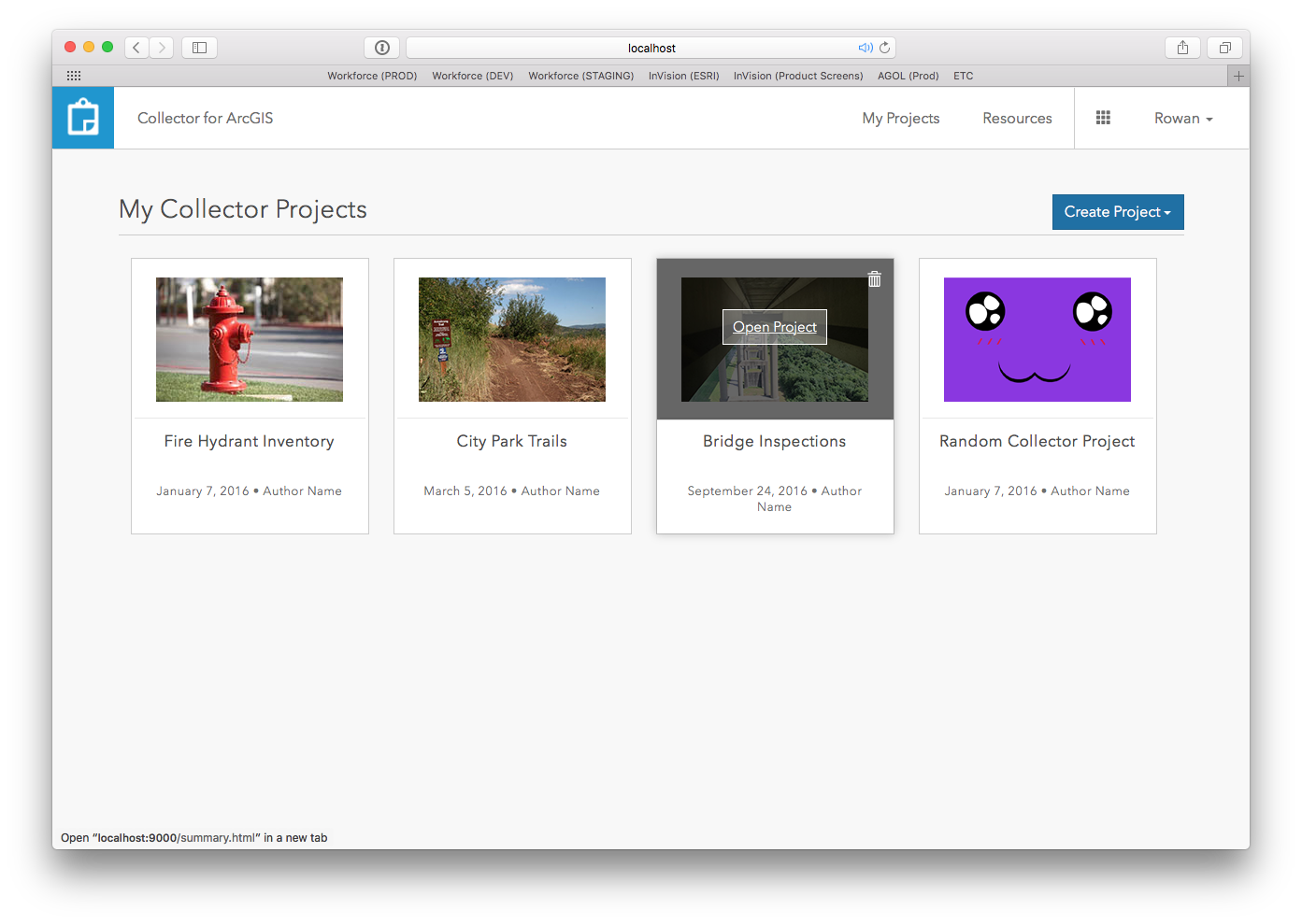Open the Workforce (PROD) bookmark
Screen dimensions: 1302x924
click(x=372, y=76)
